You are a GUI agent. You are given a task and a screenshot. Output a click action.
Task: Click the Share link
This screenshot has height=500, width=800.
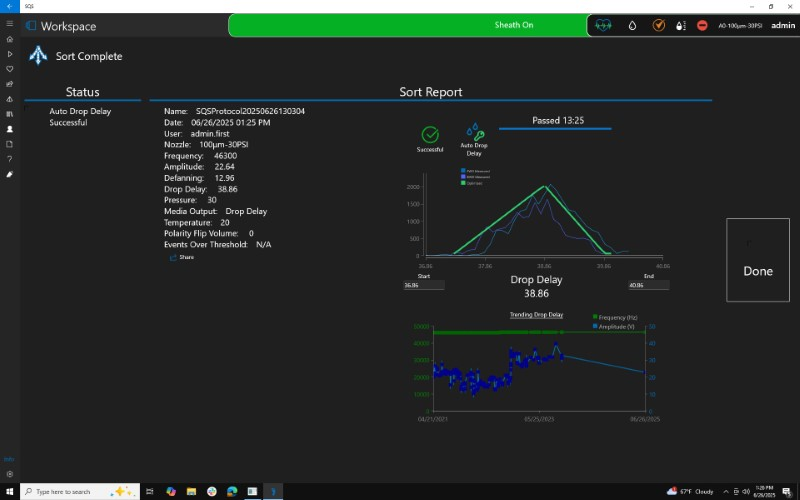click(x=186, y=257)
